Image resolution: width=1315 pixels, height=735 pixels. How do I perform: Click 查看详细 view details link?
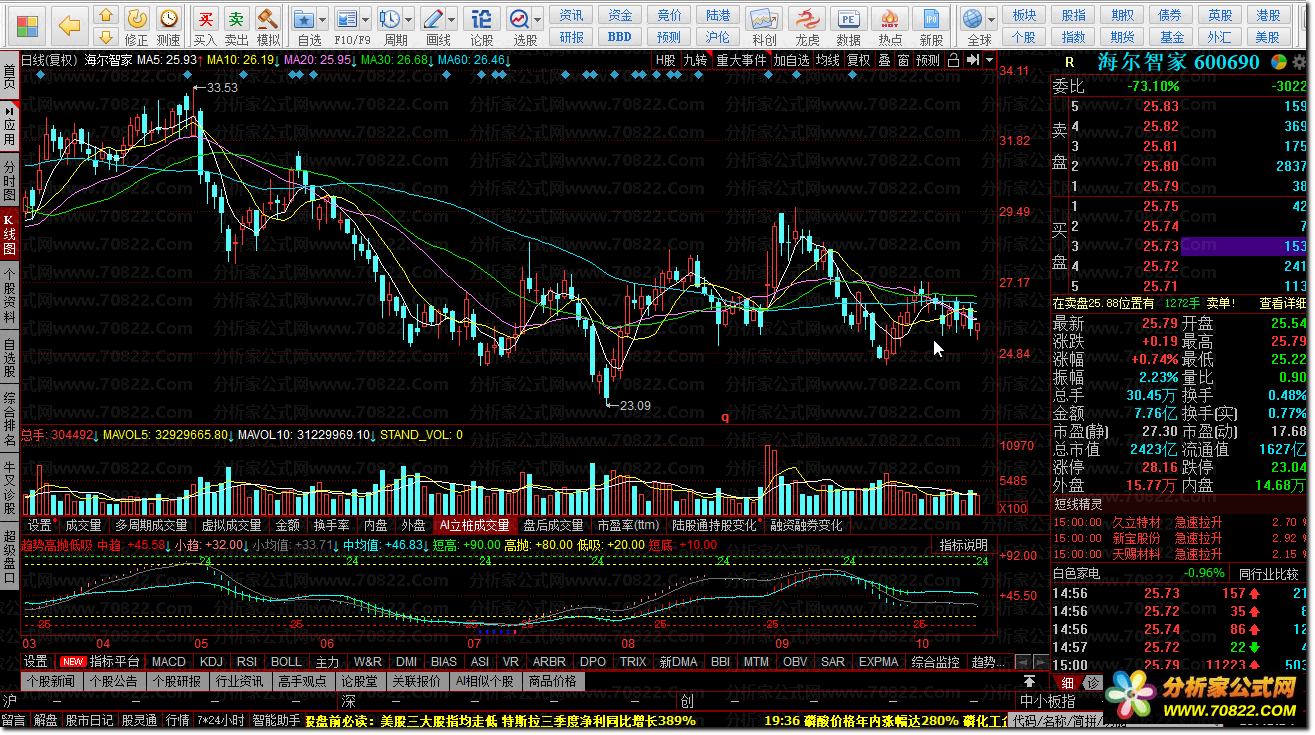coord(1283,303)
